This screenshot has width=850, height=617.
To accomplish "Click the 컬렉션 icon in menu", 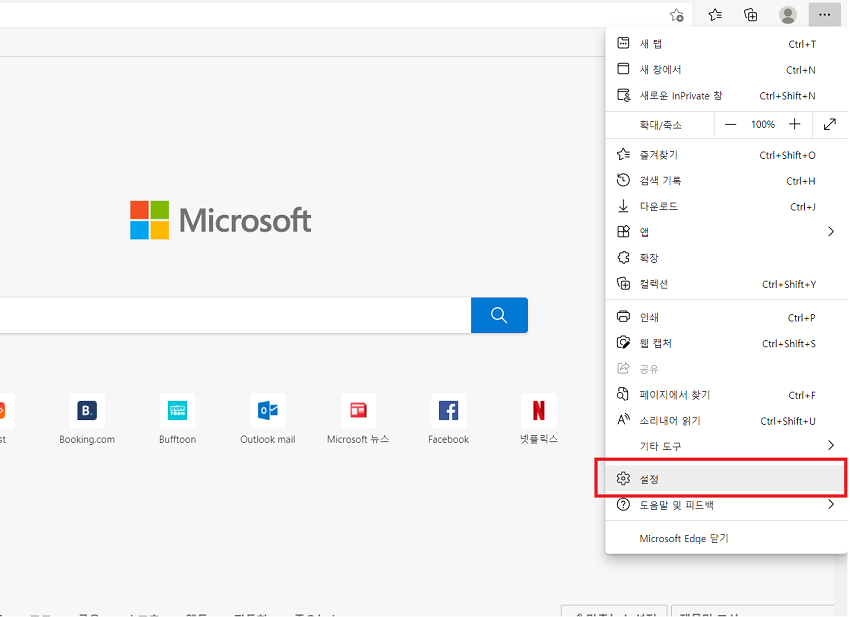I will pos(623,283).
